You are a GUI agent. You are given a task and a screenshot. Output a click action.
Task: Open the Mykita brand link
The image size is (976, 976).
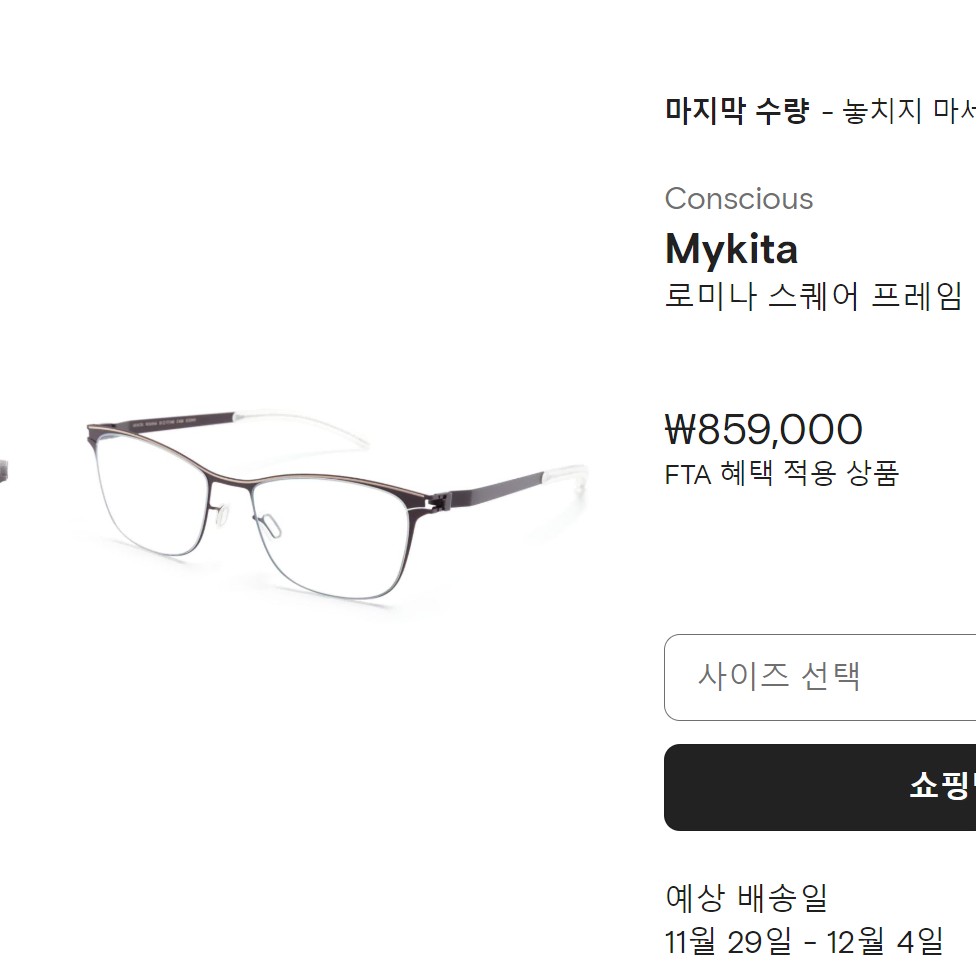[731, 249]
